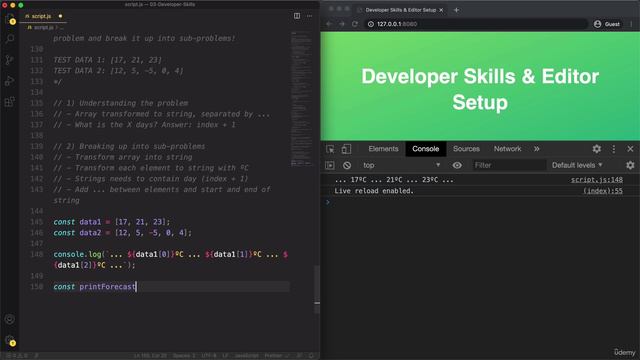Open a new browser tab
The width and height of the screenshot is (640, 360).
456,10
